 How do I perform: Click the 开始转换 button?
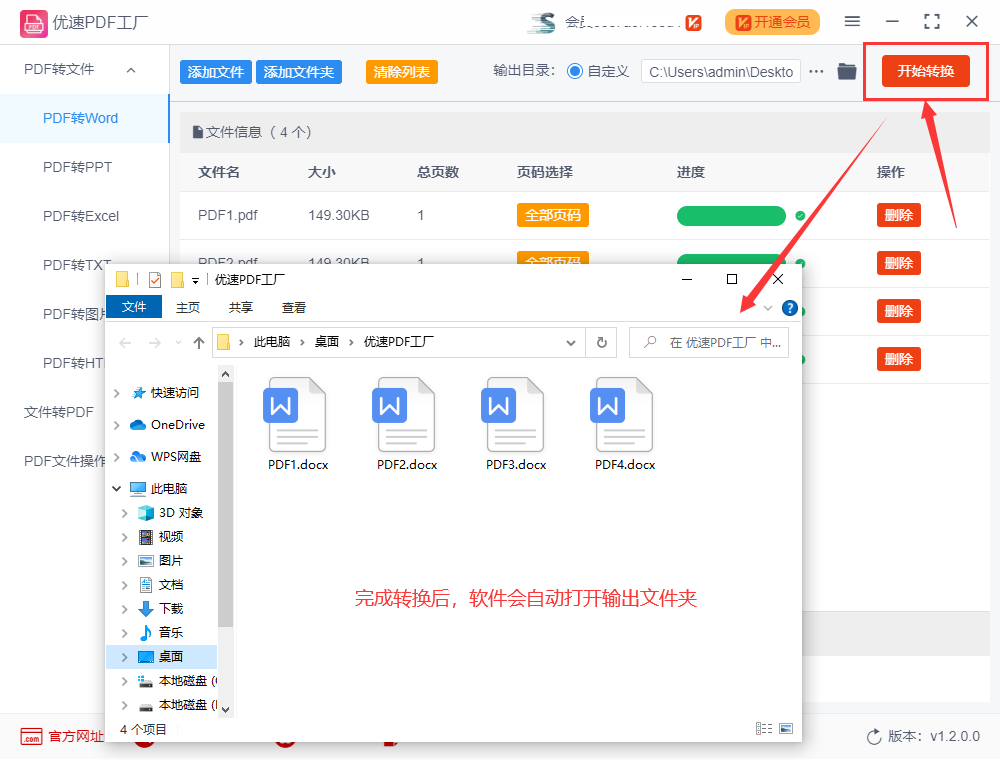[925, 71]
